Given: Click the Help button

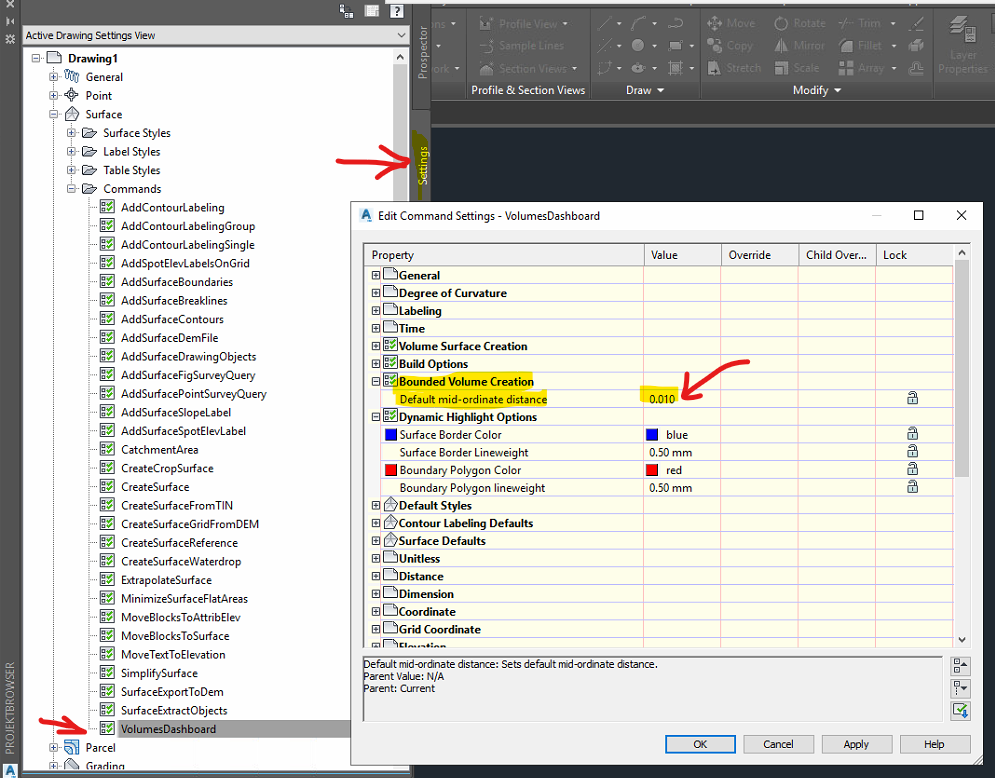Looking at the screenshot, I should (934, 744).
